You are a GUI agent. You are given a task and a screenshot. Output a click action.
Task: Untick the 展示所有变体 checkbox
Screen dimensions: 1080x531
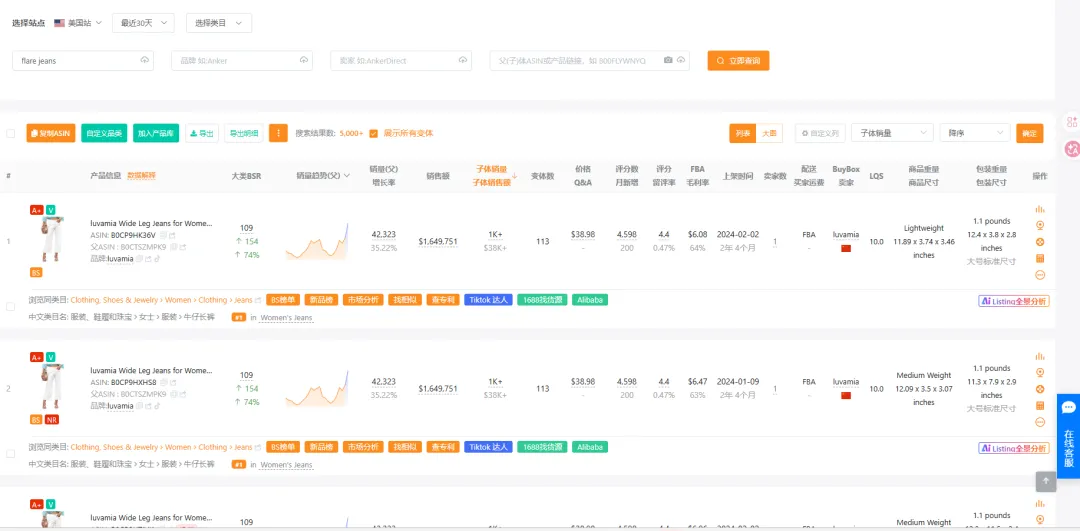pyautogui.click(x=373, y=134)
